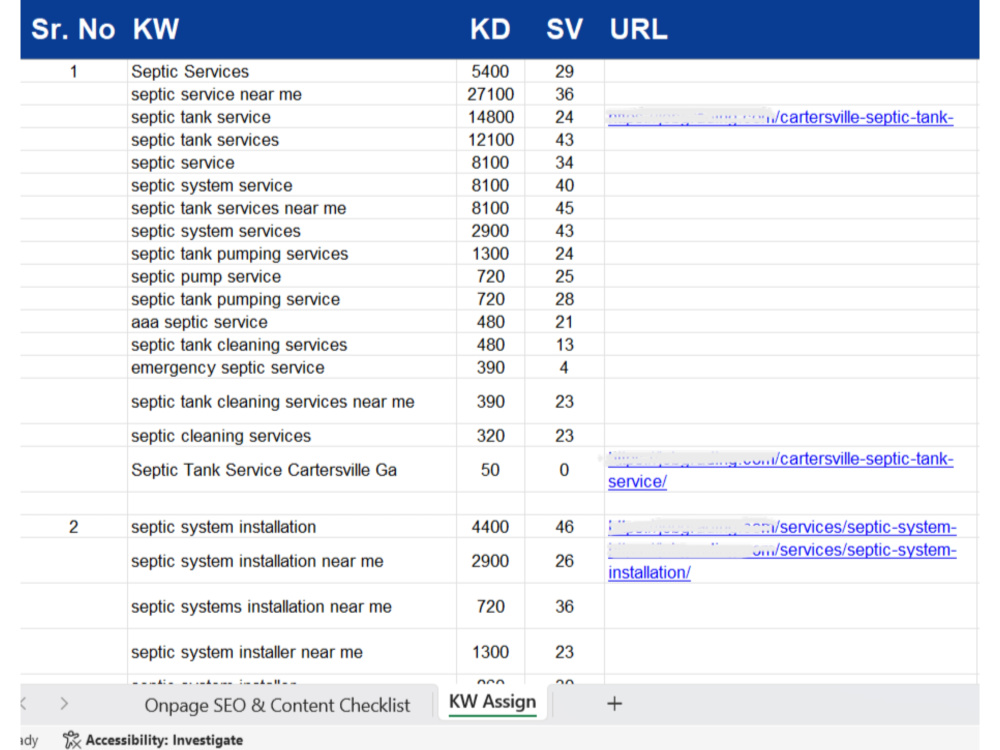Click Sr. No cell containing 1
This screenshot has width=1000, height=750.
pos(73,71)
